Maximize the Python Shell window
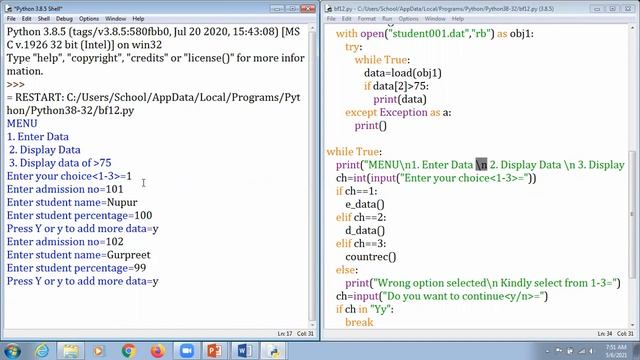This screenshot has width=640, height=360. click(292, 9)
